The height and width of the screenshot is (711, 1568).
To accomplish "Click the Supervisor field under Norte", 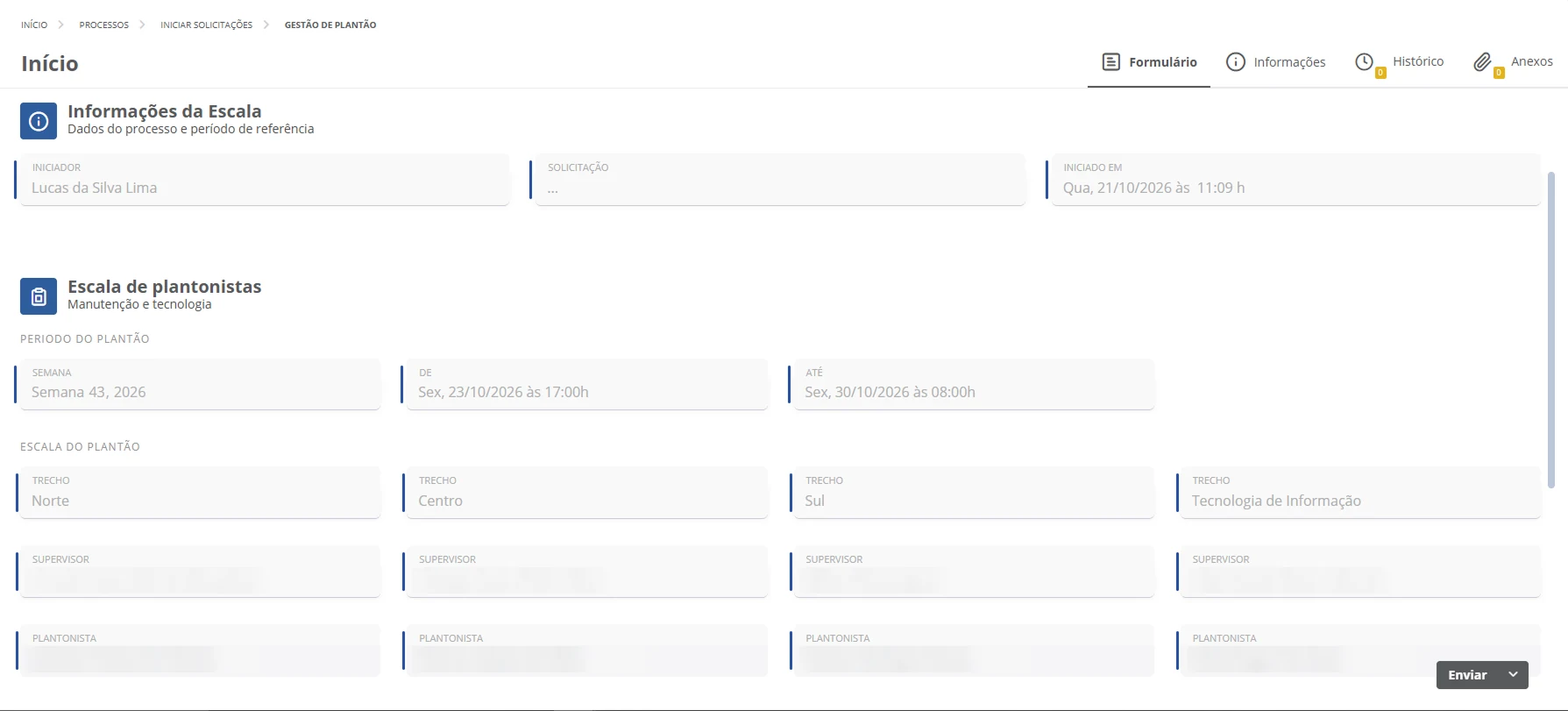I will (199, 572).
